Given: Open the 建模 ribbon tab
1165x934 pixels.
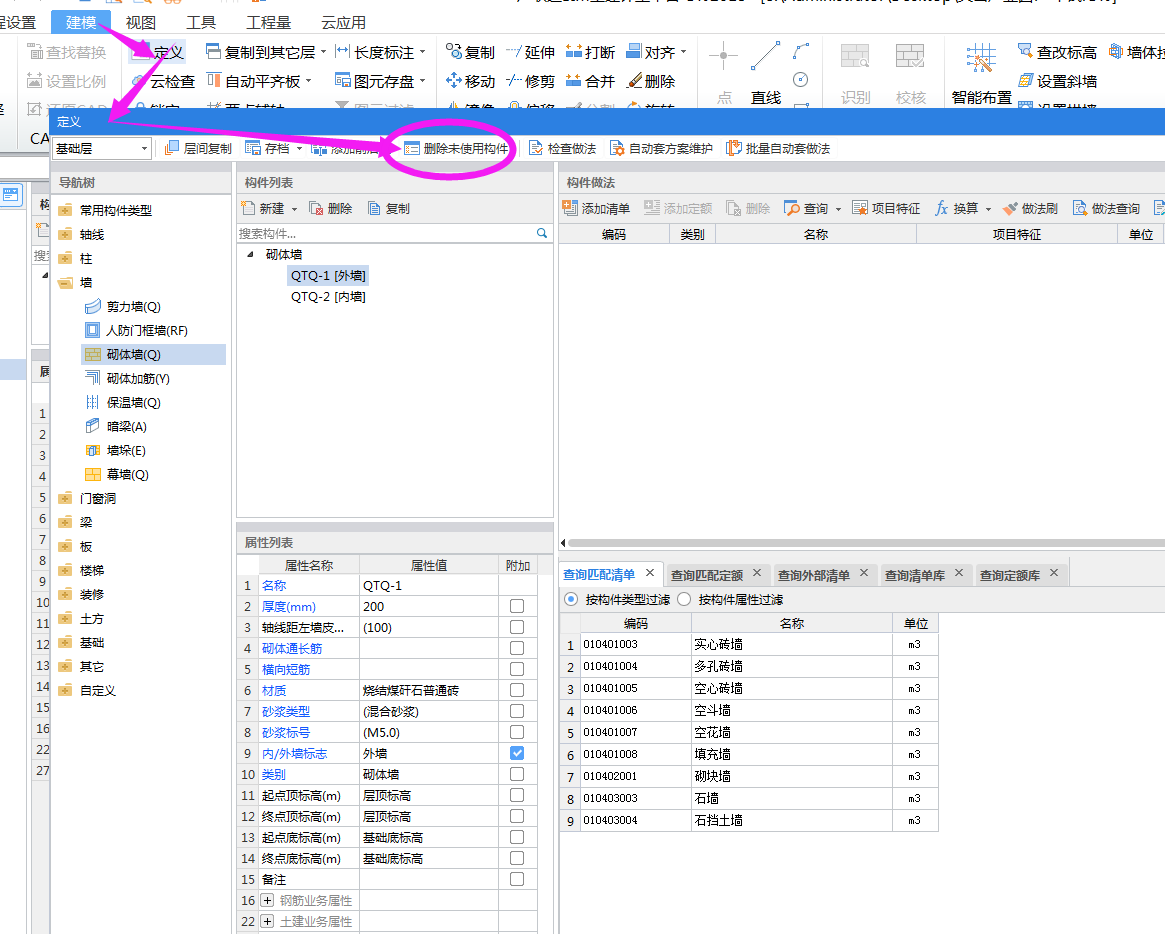Looking at the screenshot, I should coord(81,22).
